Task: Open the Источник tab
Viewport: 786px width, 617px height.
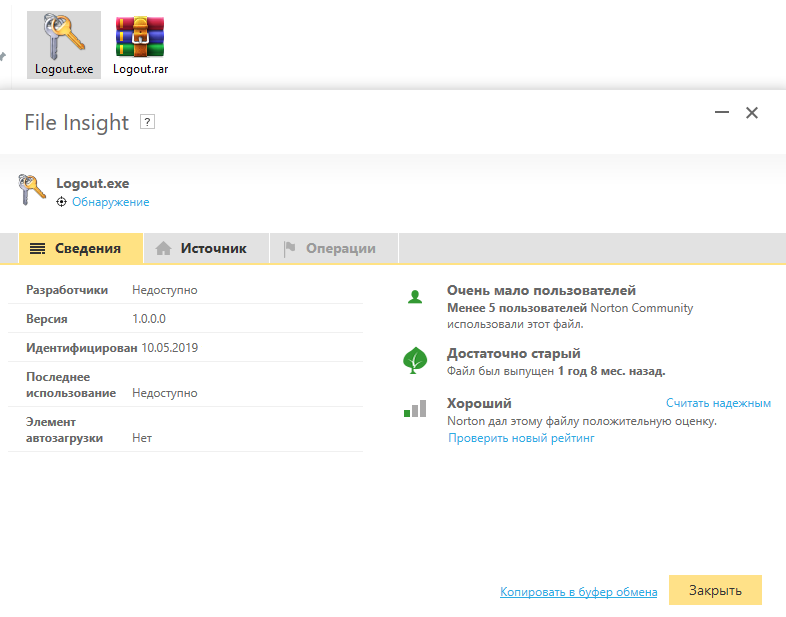Action: (x=207, y=248)
